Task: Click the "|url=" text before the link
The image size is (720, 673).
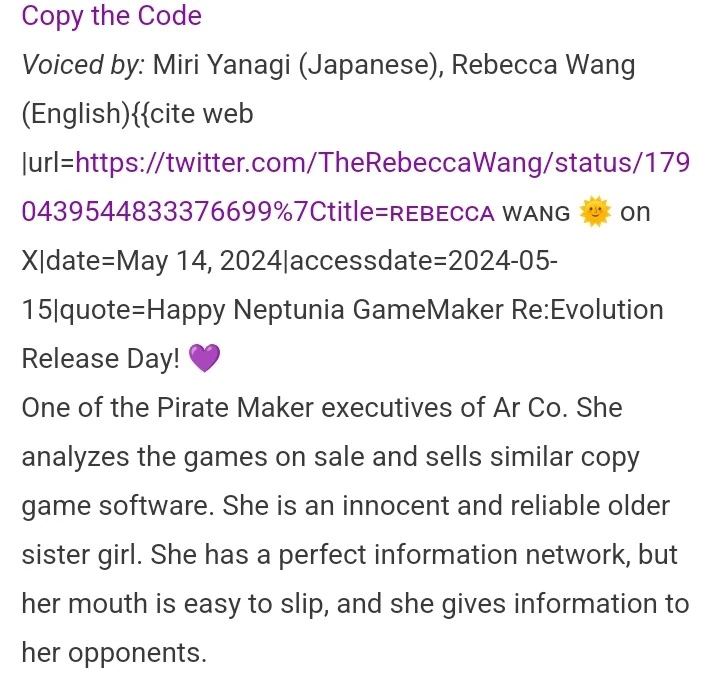Action: tap(48, 163)
